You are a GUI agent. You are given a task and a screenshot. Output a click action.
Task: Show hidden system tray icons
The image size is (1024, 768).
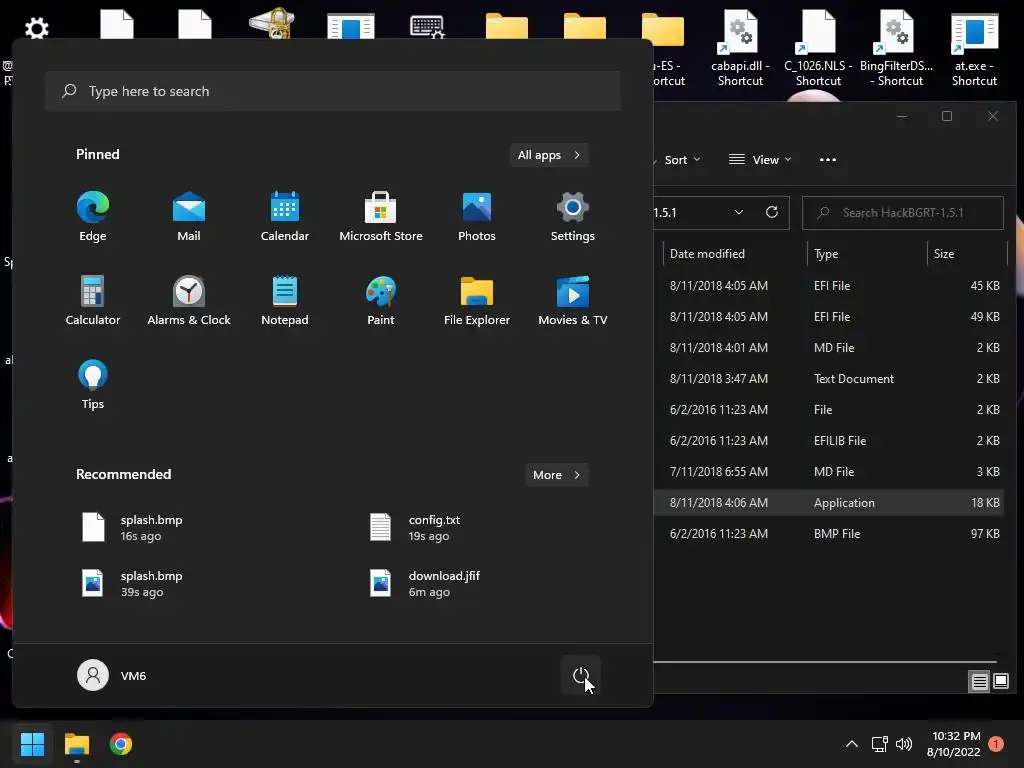point(852,744)
